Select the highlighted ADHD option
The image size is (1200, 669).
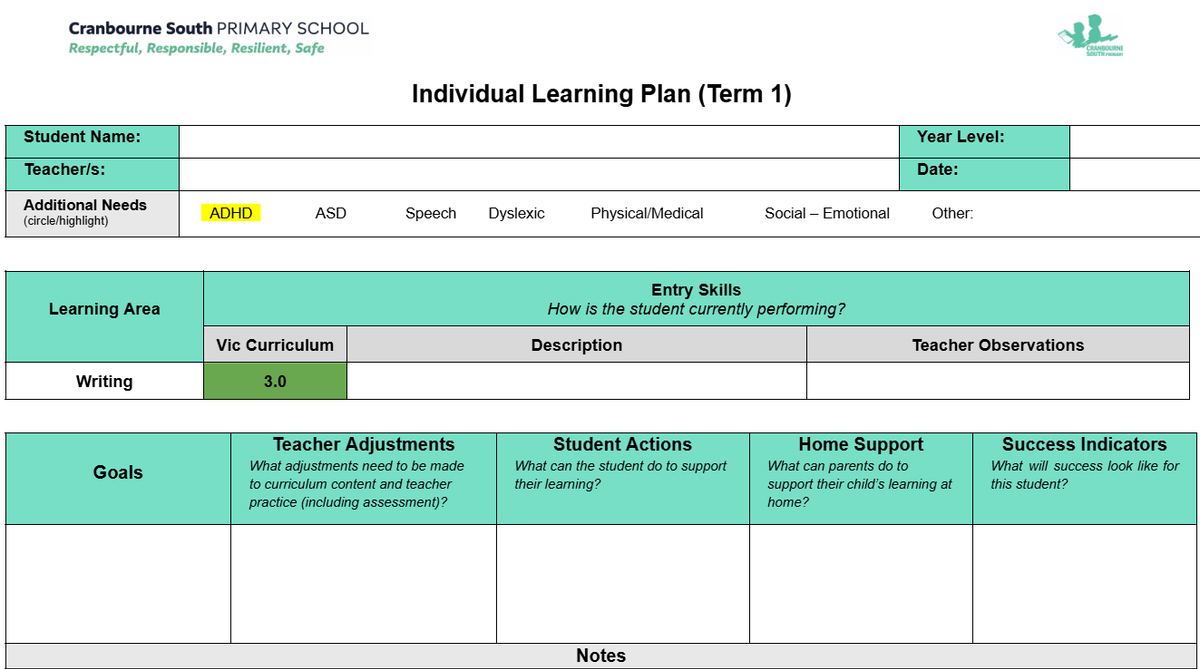pyautogui.click(x=231, y=213)
